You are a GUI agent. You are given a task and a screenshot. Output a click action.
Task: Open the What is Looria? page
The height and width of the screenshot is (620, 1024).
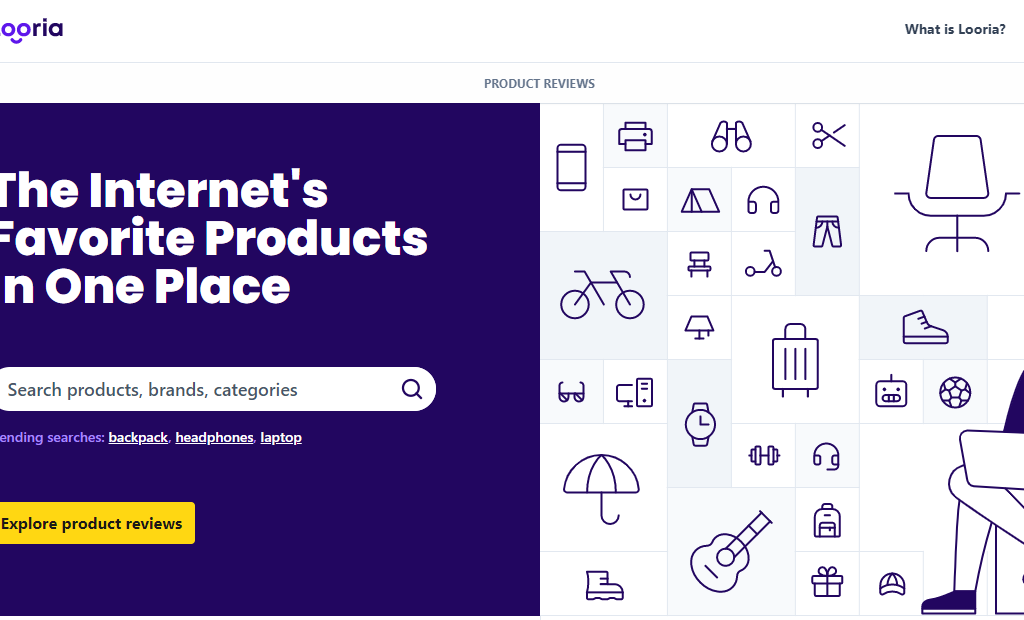click(x=955, y=29)
